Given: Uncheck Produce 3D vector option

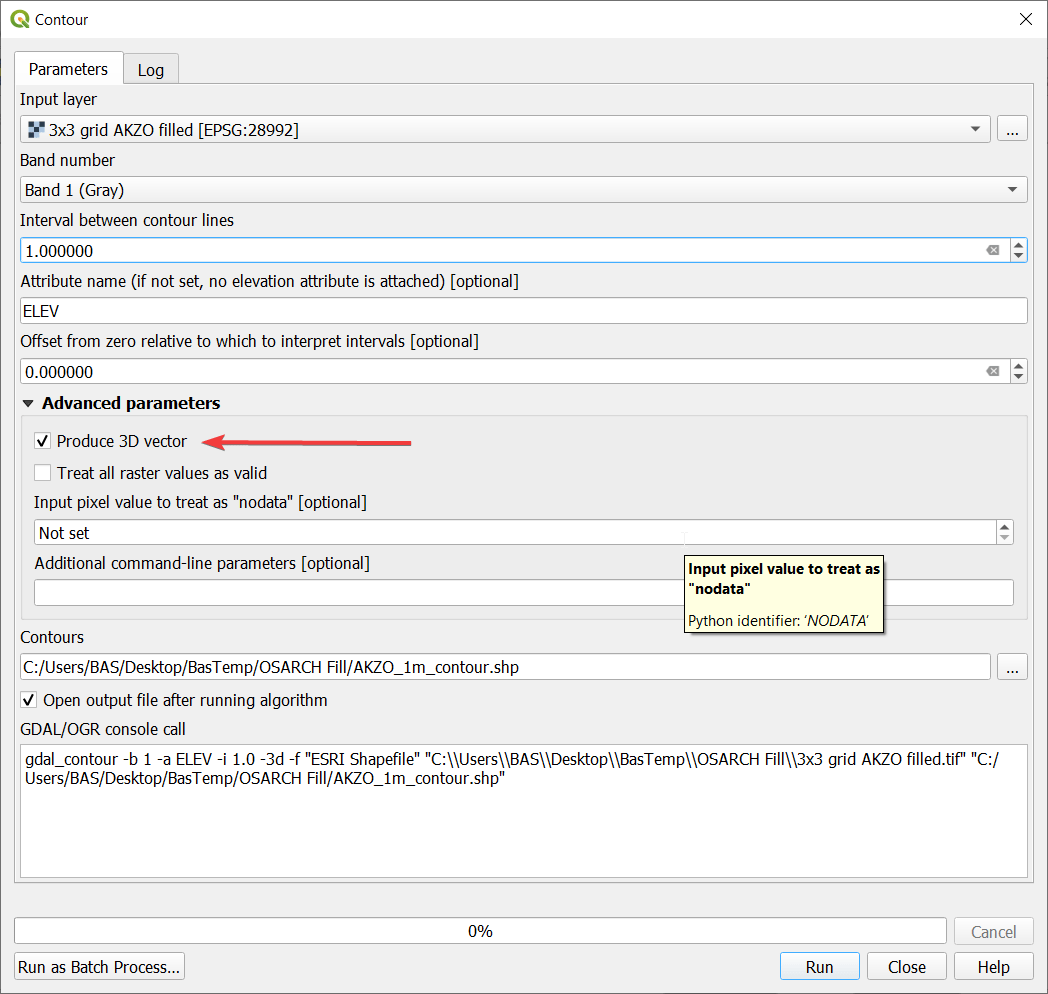Looking at the screenshot, I should 43,441.
